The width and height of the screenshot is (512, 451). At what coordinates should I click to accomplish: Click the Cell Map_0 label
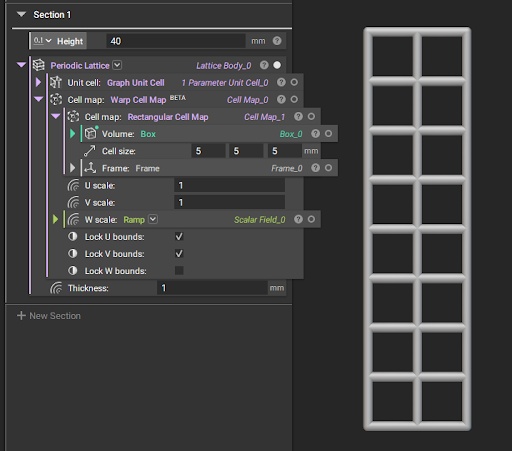coord(247,100)
